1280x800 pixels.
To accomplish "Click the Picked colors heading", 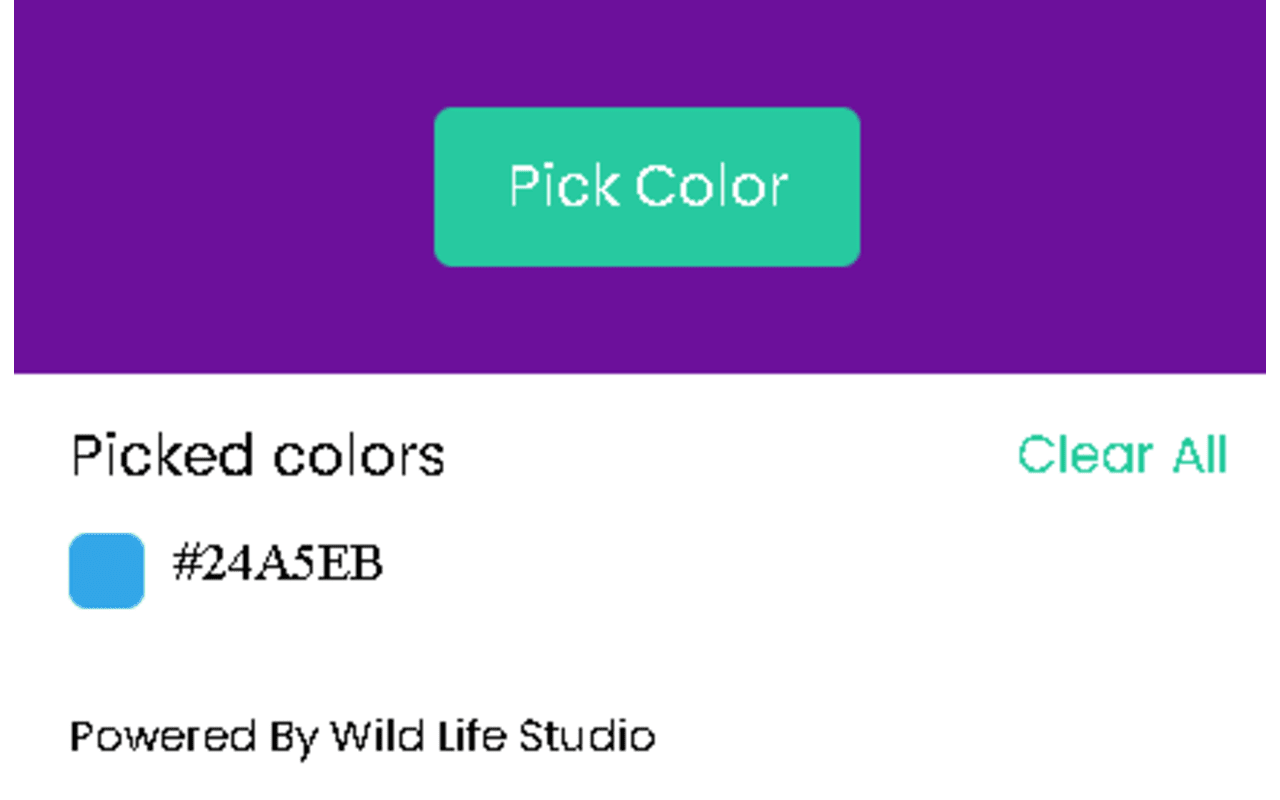I will tap(258, 456).
